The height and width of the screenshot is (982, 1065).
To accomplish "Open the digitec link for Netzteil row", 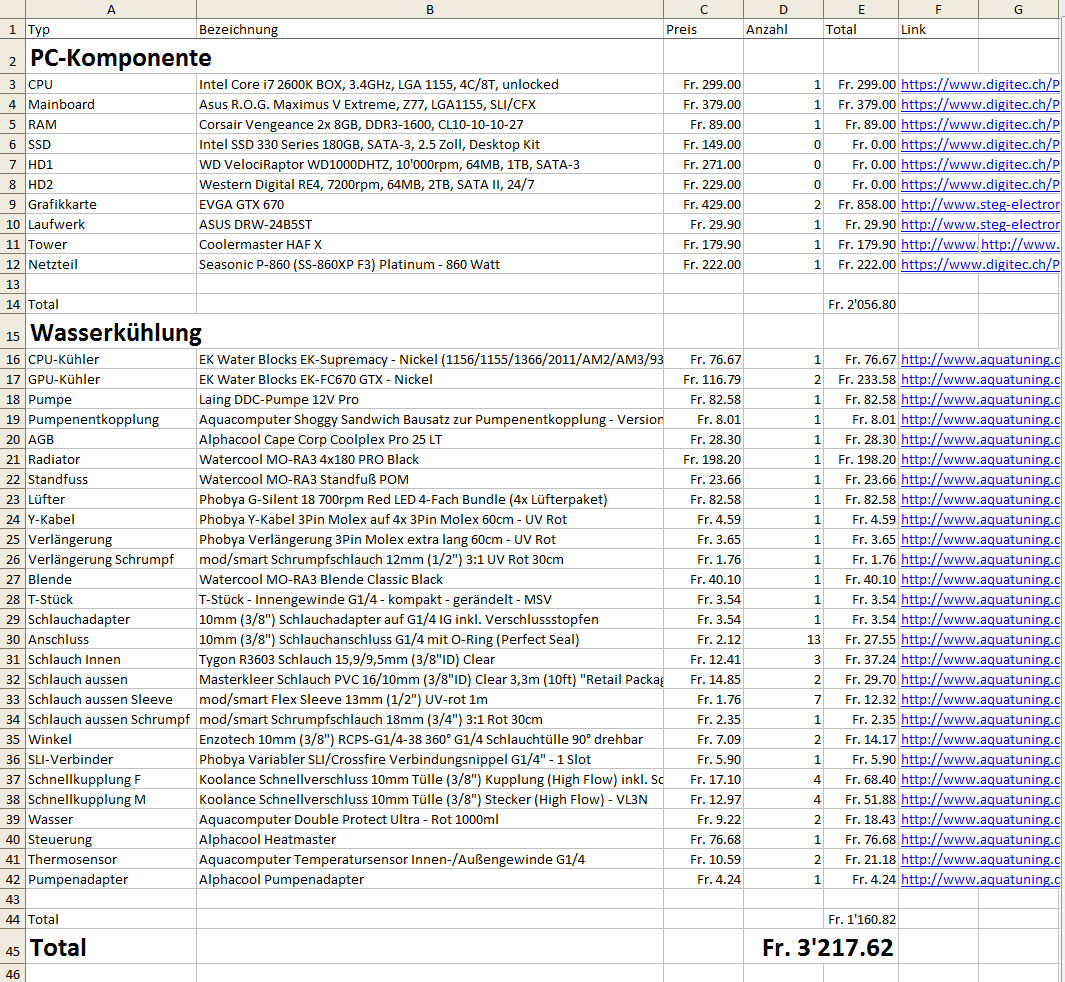I will [979, 265].
